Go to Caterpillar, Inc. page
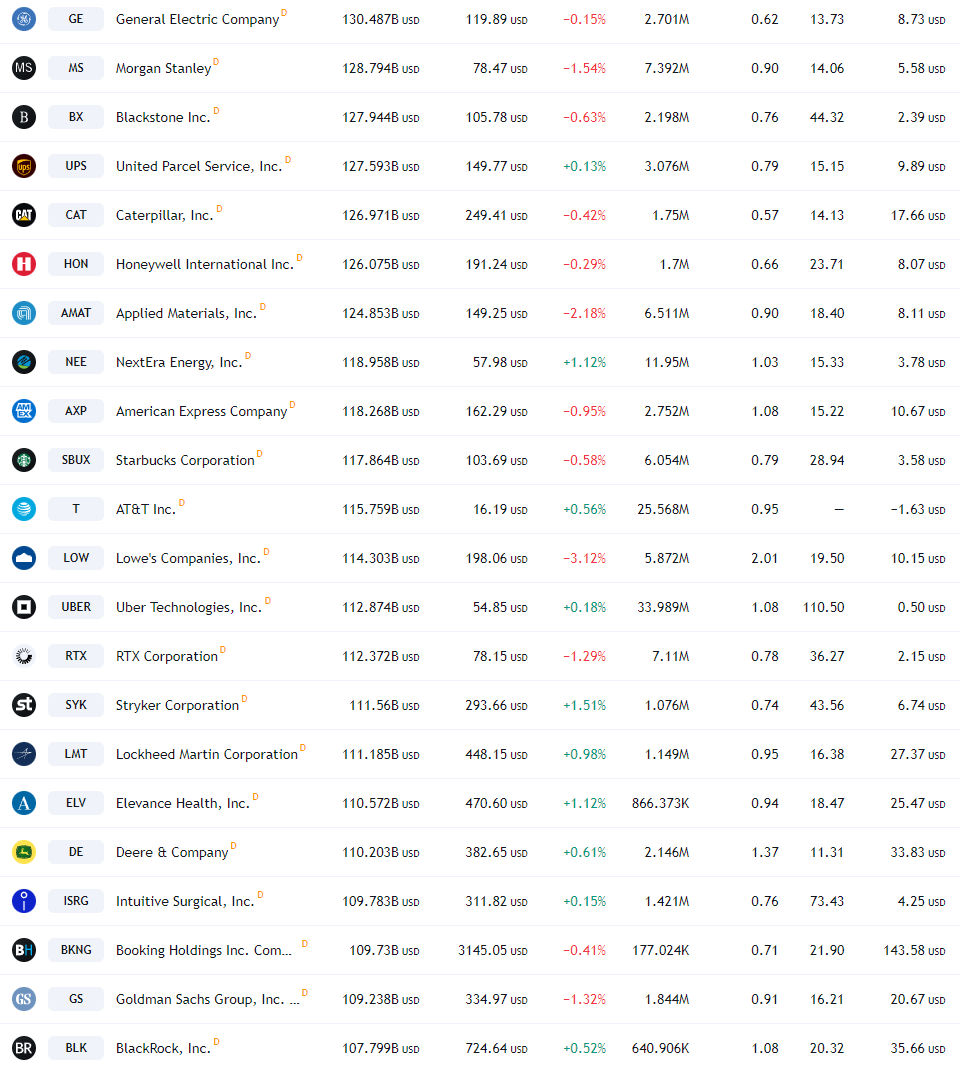The height and width of the screenshot is (1070, 960). [x=164, y=216]
